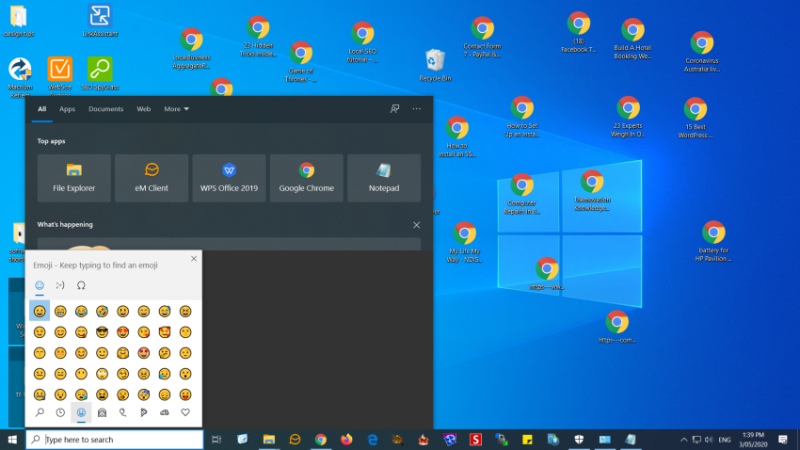Select smiley faces and animals category
Viewport: 800px width, 450px height.
tap(81, 412)
